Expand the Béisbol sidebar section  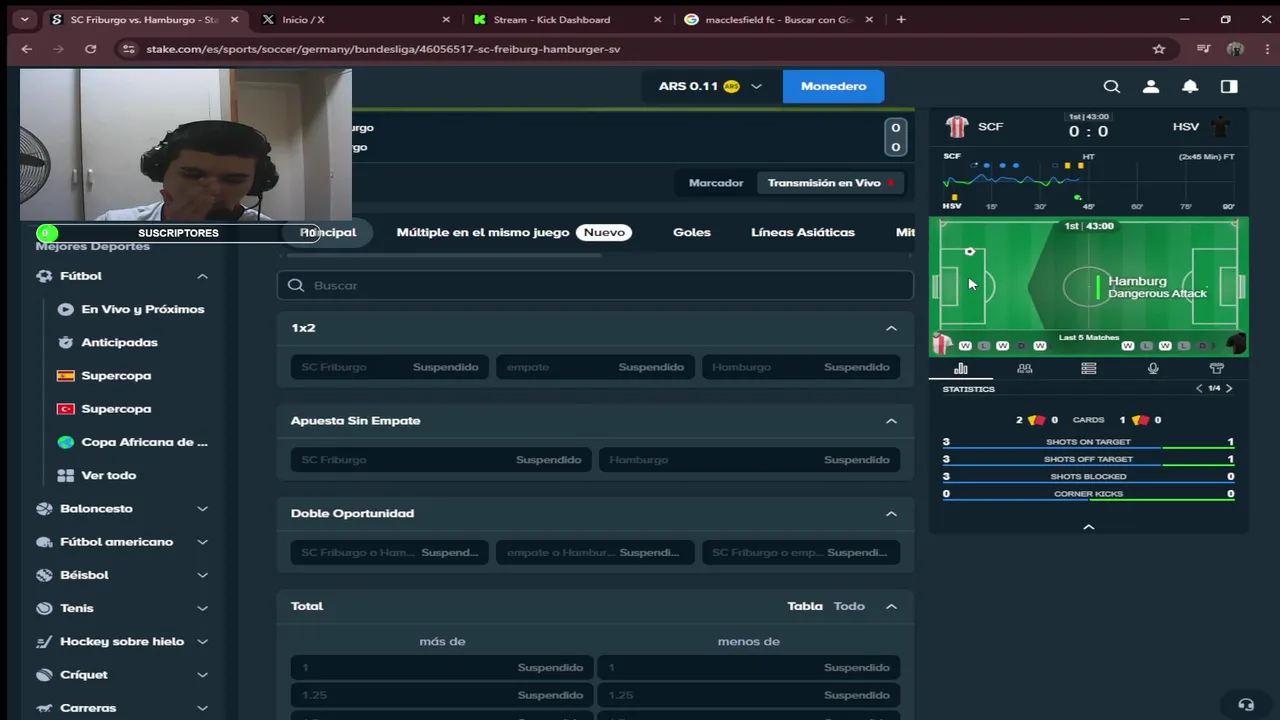click(202, 575)
